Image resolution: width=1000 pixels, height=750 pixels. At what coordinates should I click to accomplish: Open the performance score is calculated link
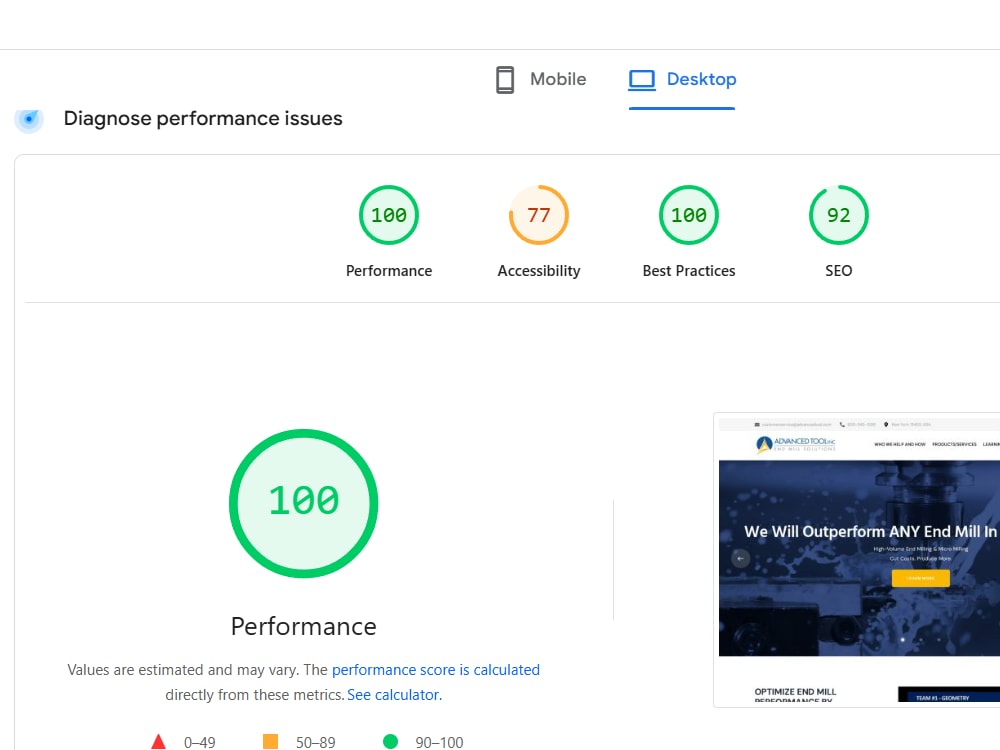pyautogui.click(x=436, y=670)
